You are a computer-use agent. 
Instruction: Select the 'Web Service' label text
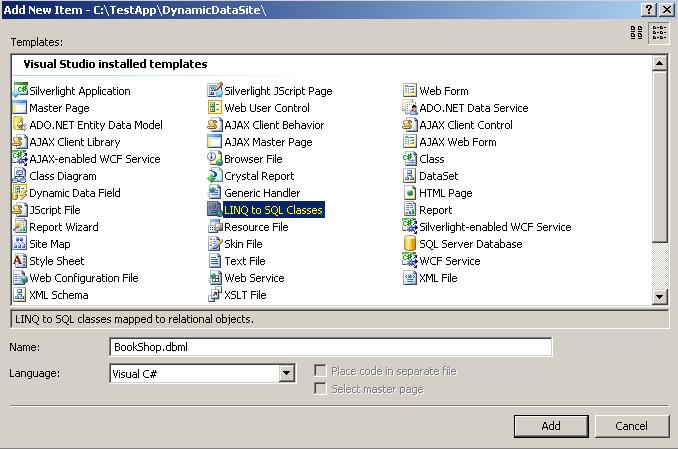(254, 278)
